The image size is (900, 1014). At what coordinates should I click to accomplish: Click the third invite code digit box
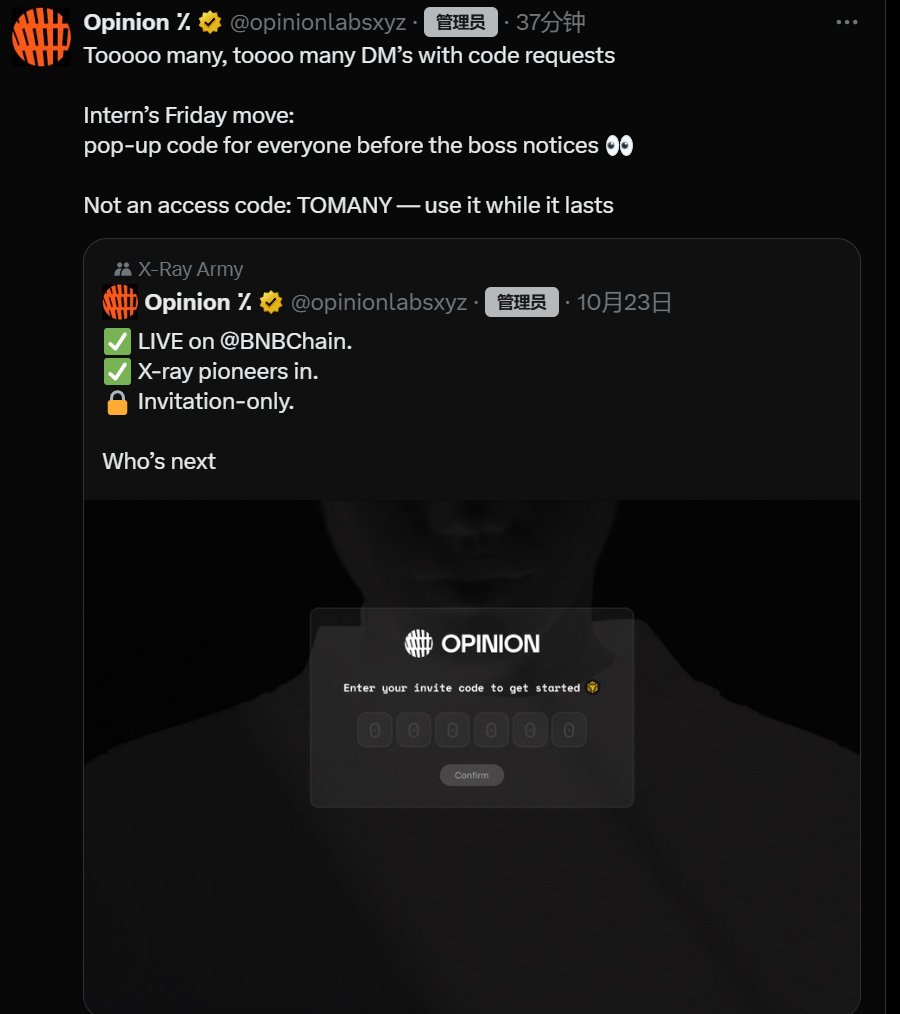(x=453, y=730)
